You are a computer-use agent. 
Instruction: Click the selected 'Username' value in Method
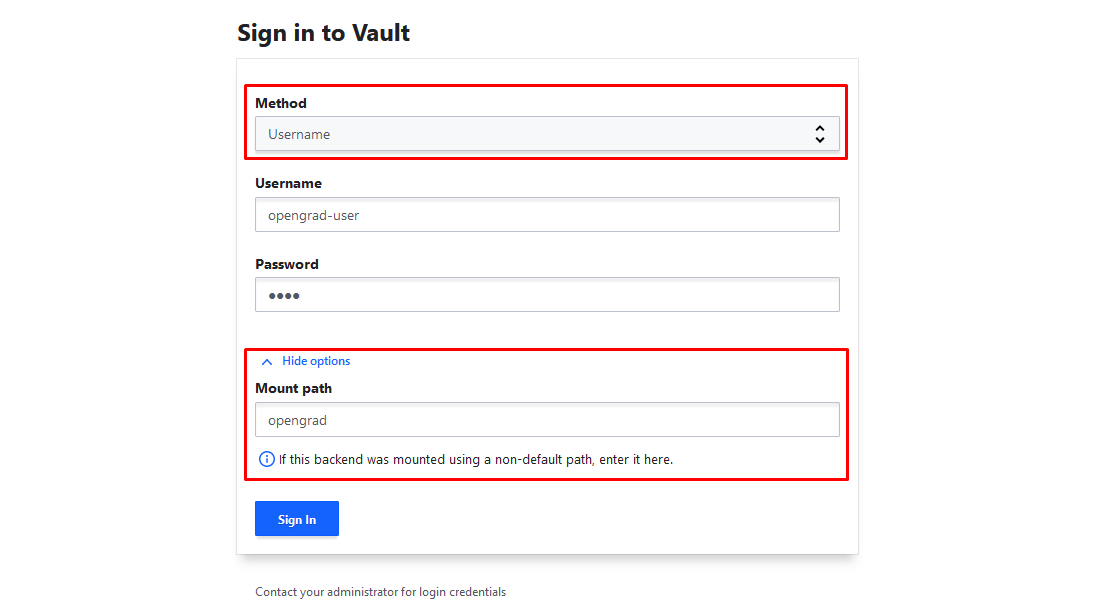(299, 134)
